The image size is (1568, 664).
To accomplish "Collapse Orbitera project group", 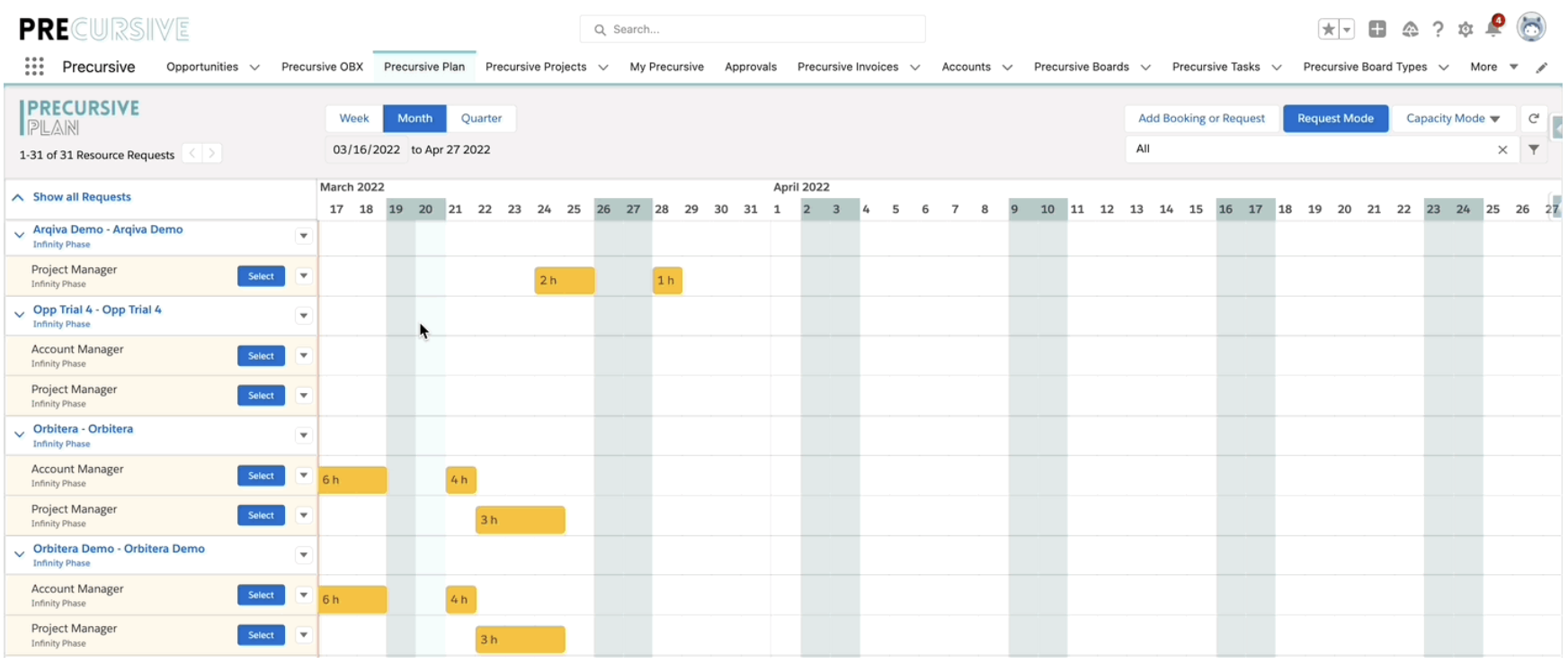I will [19, 435].
